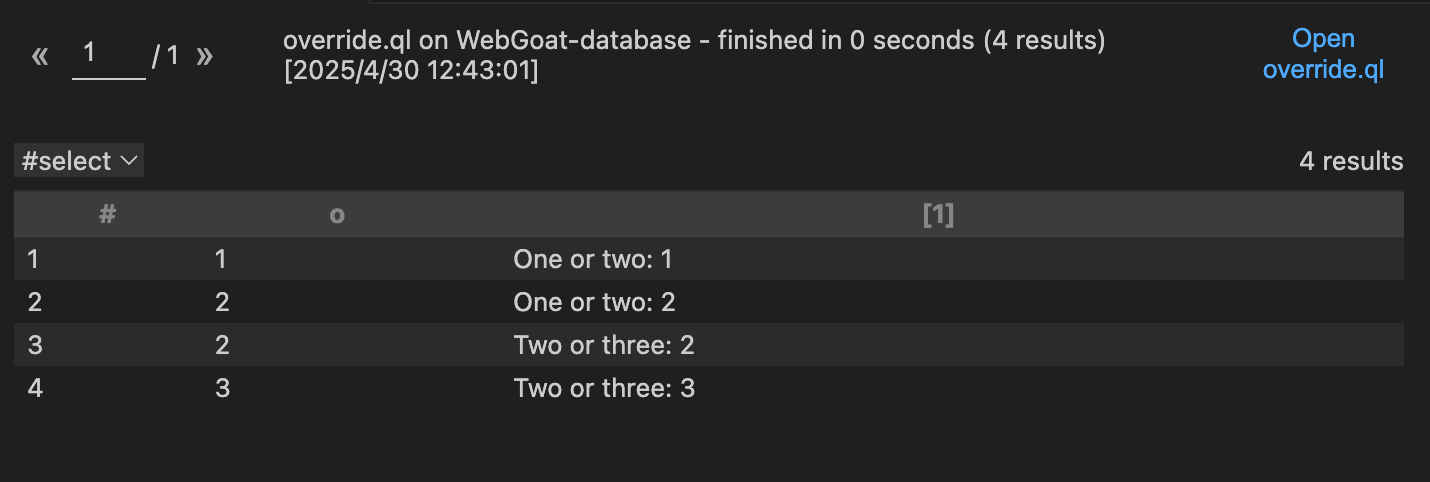This screenshot has height=482, width=1430.
Task: Click the # column header
Action: click(x=109, y=214)
